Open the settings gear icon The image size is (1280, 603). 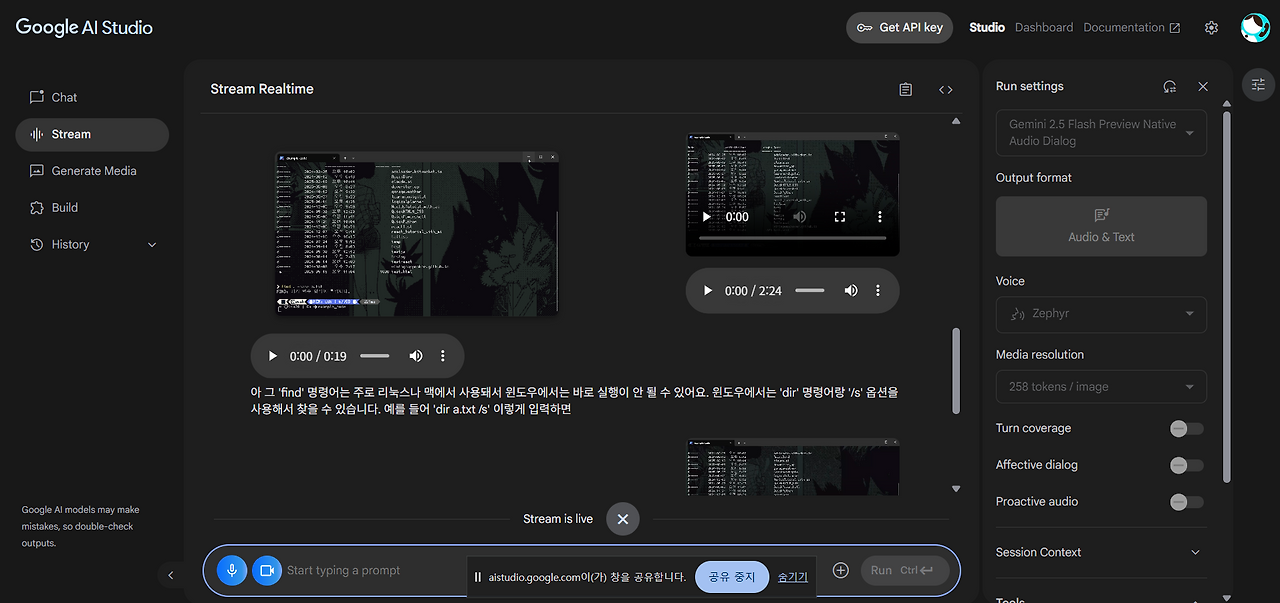(1211, 28)
